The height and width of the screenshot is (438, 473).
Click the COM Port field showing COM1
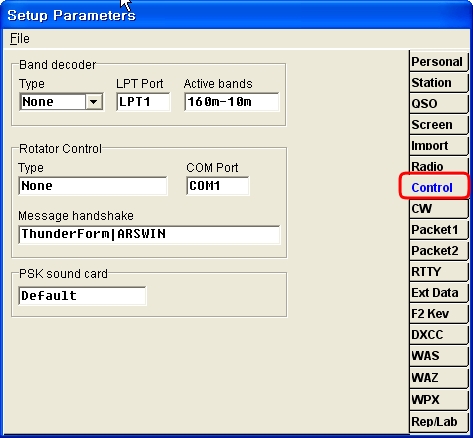coord(218,186)
